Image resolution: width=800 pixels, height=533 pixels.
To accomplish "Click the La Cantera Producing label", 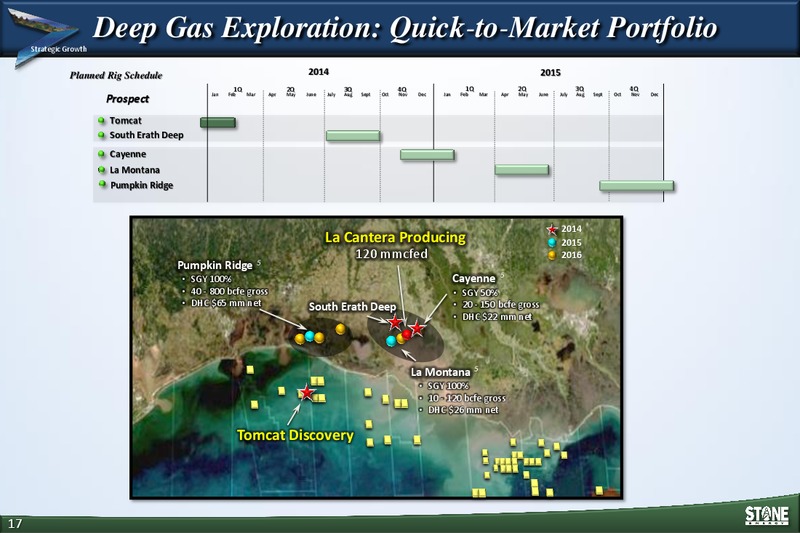I will pos(395,237).
